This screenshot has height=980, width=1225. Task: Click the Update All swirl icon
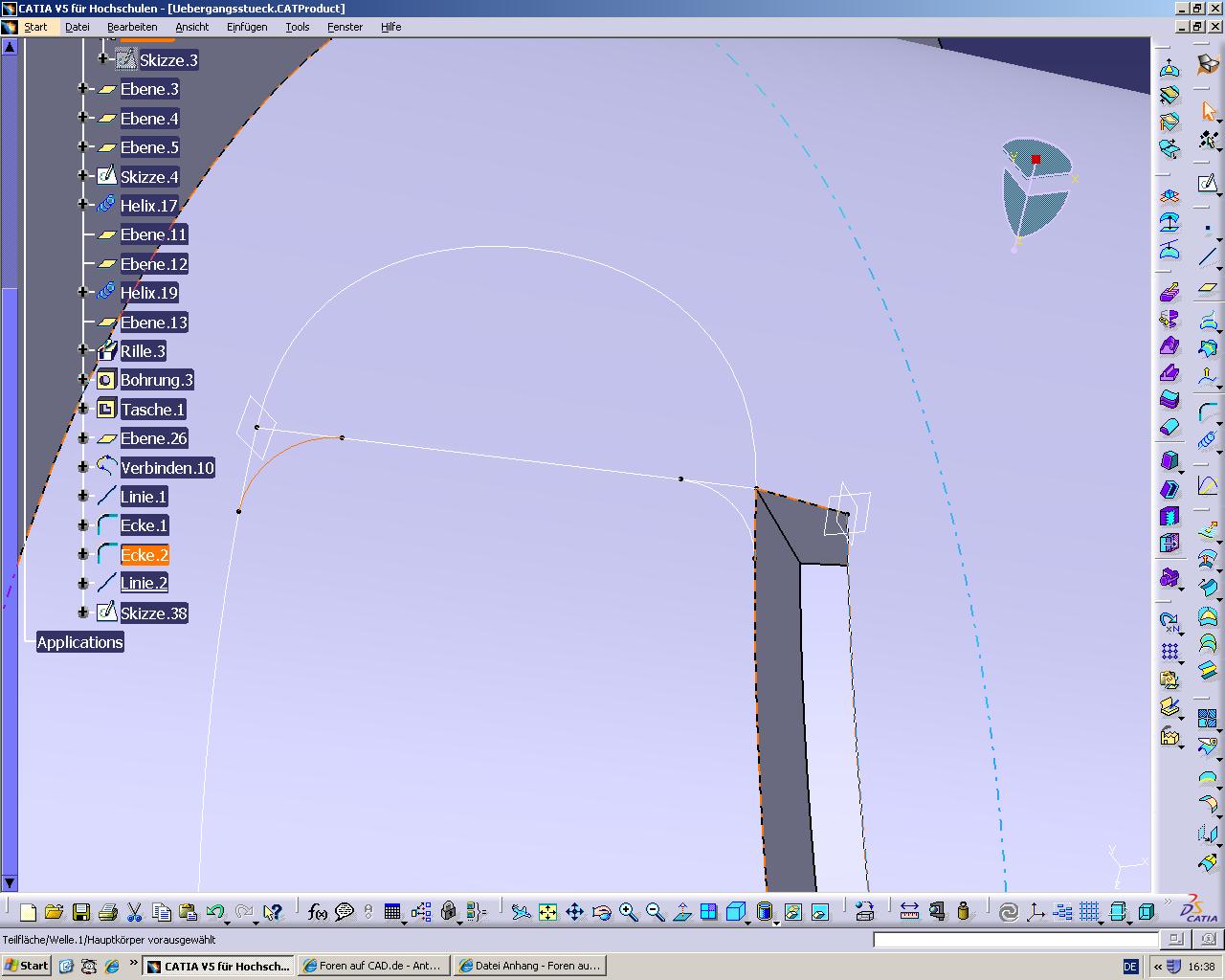point(1008,912)
